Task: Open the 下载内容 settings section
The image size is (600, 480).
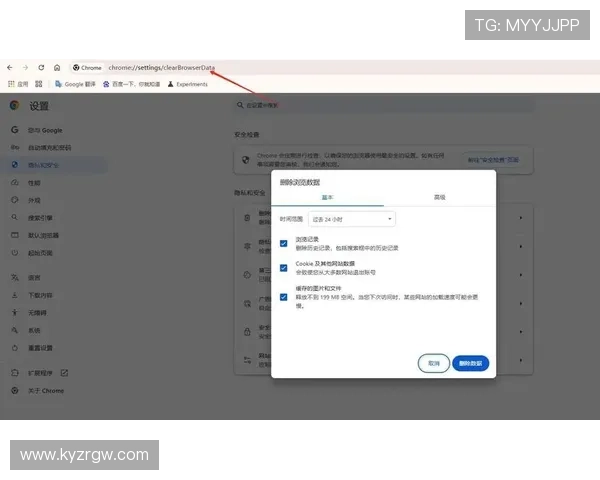Action: (40, 295)
